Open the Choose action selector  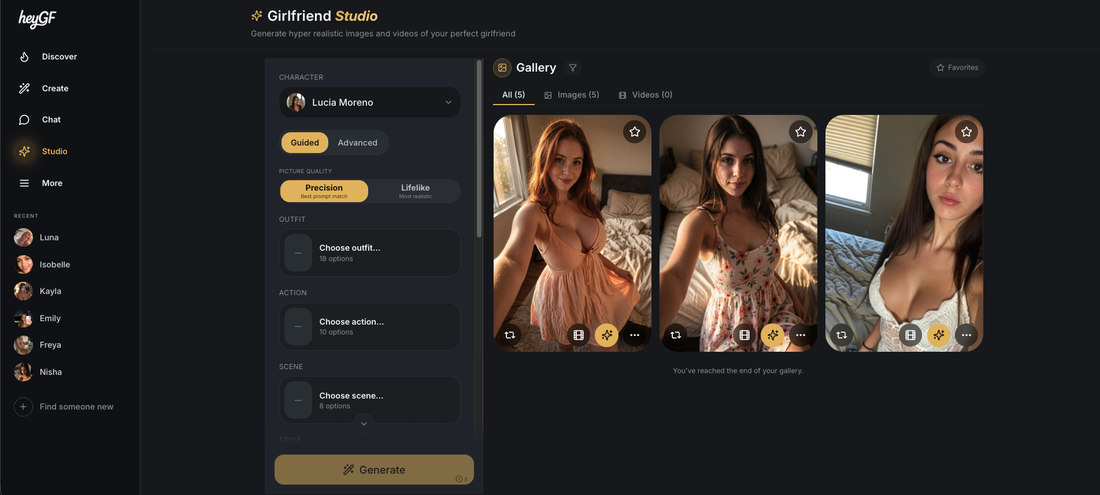pyautogui.click(x=370, y=326)
